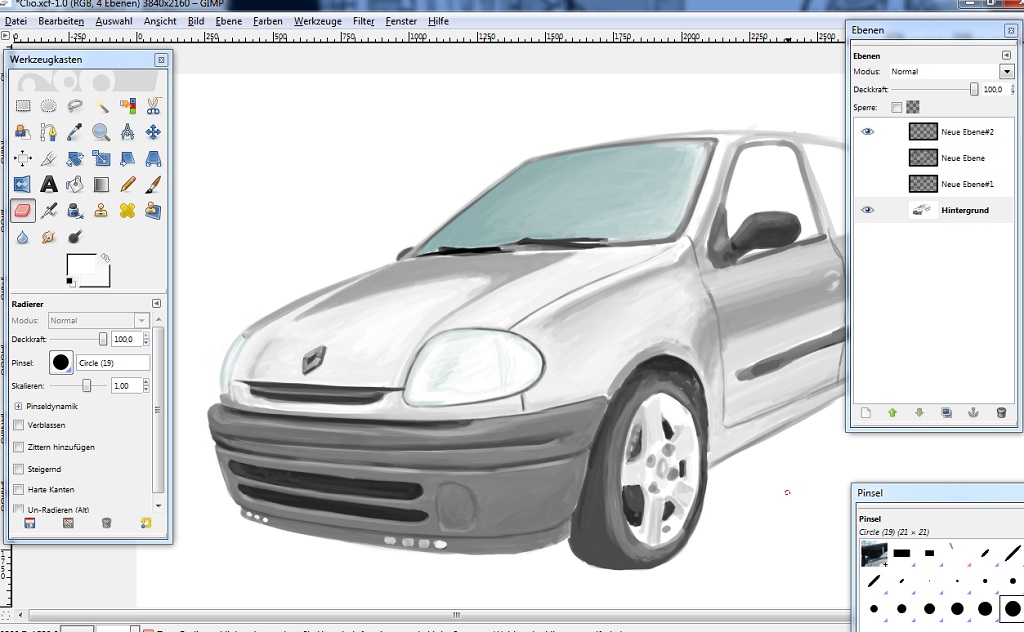Open the Filter menu
The width and height of the screenshot is (1024, 632).
pyautogui.click(x=363, y=21)
